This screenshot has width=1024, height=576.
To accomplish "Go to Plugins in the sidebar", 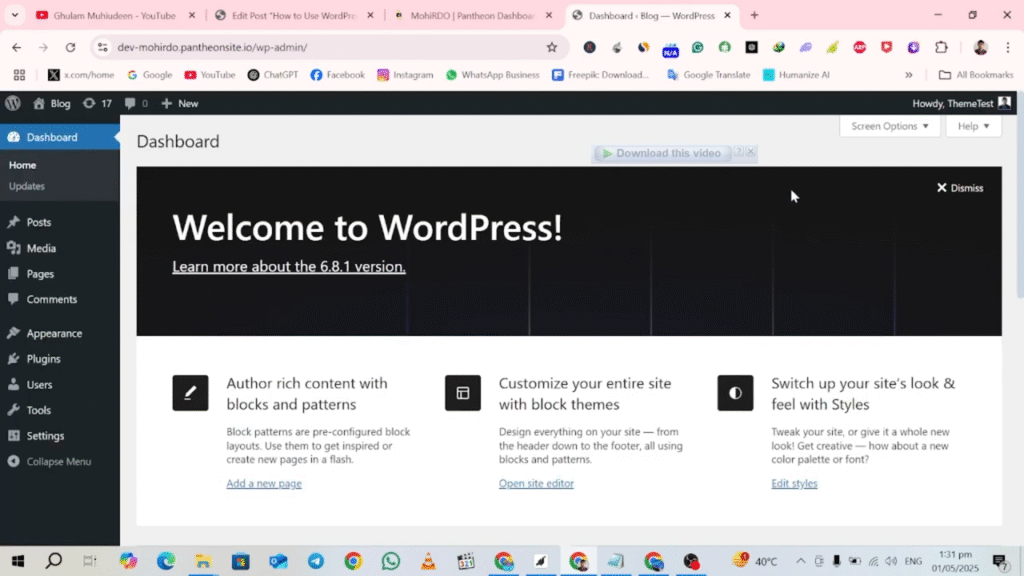I will click(43, 359).
